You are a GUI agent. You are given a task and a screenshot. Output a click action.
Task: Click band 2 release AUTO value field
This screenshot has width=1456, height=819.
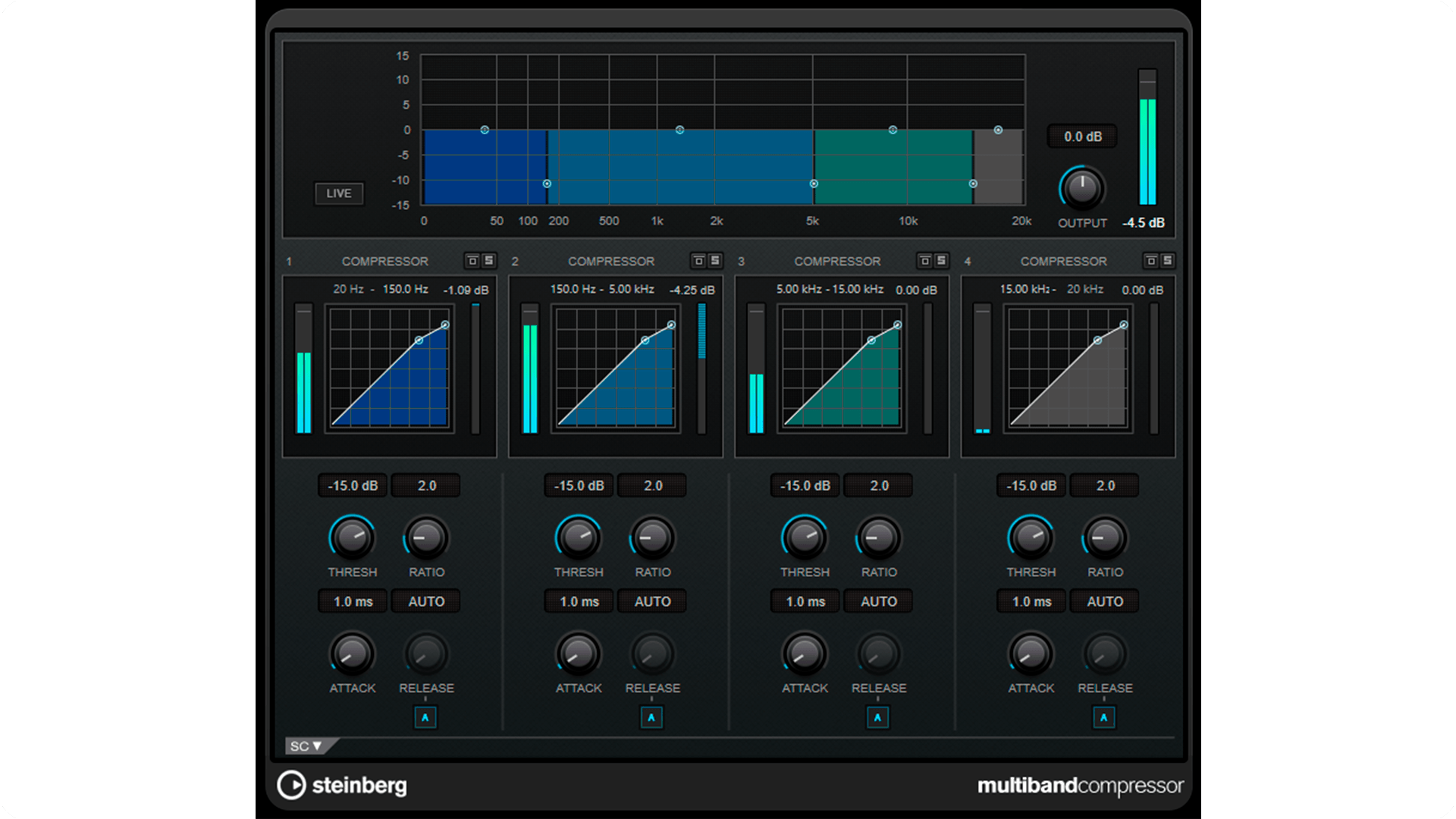coord(652,601)
